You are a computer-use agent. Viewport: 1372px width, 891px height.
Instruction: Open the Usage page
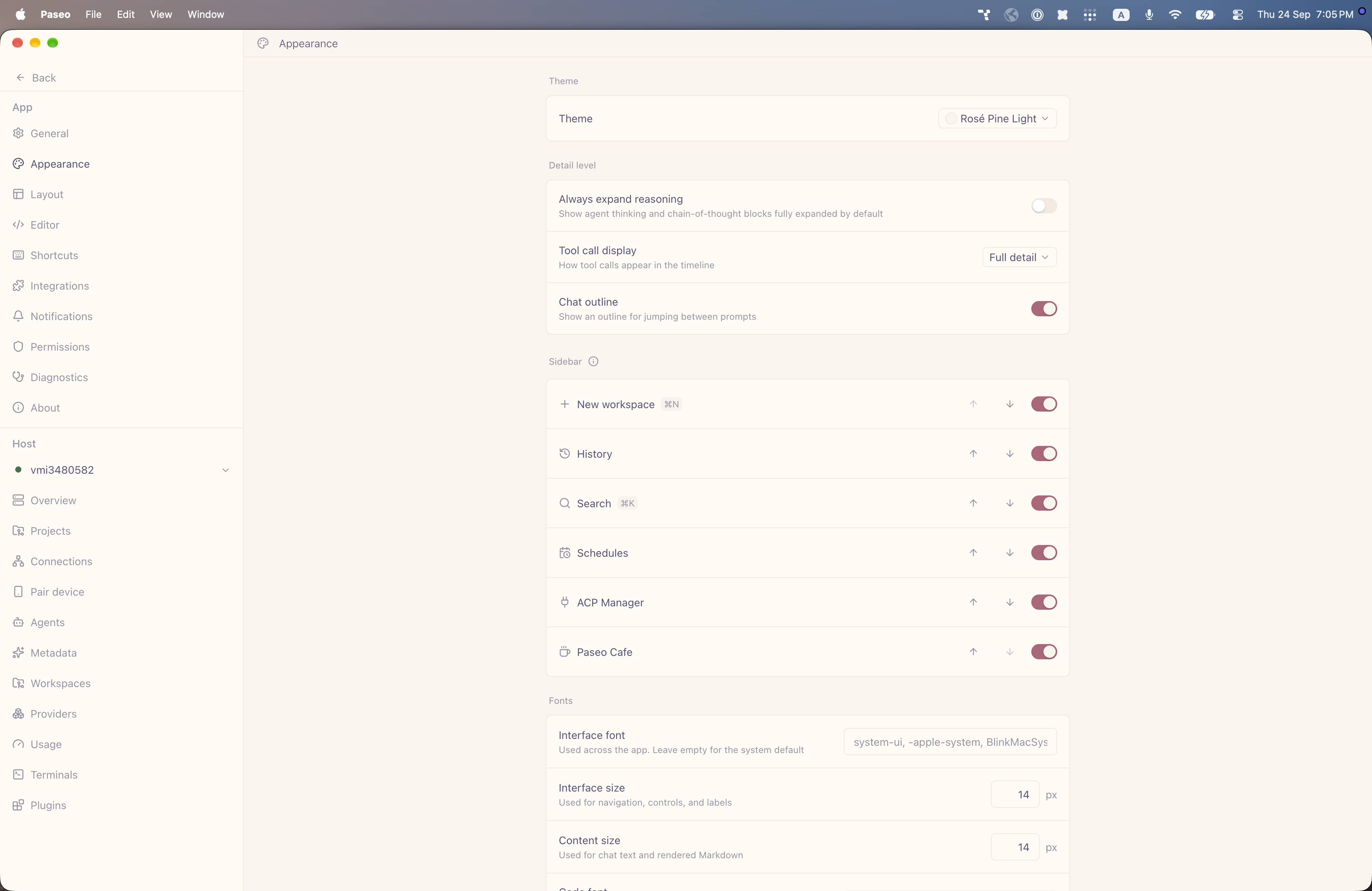click(122, 744)
